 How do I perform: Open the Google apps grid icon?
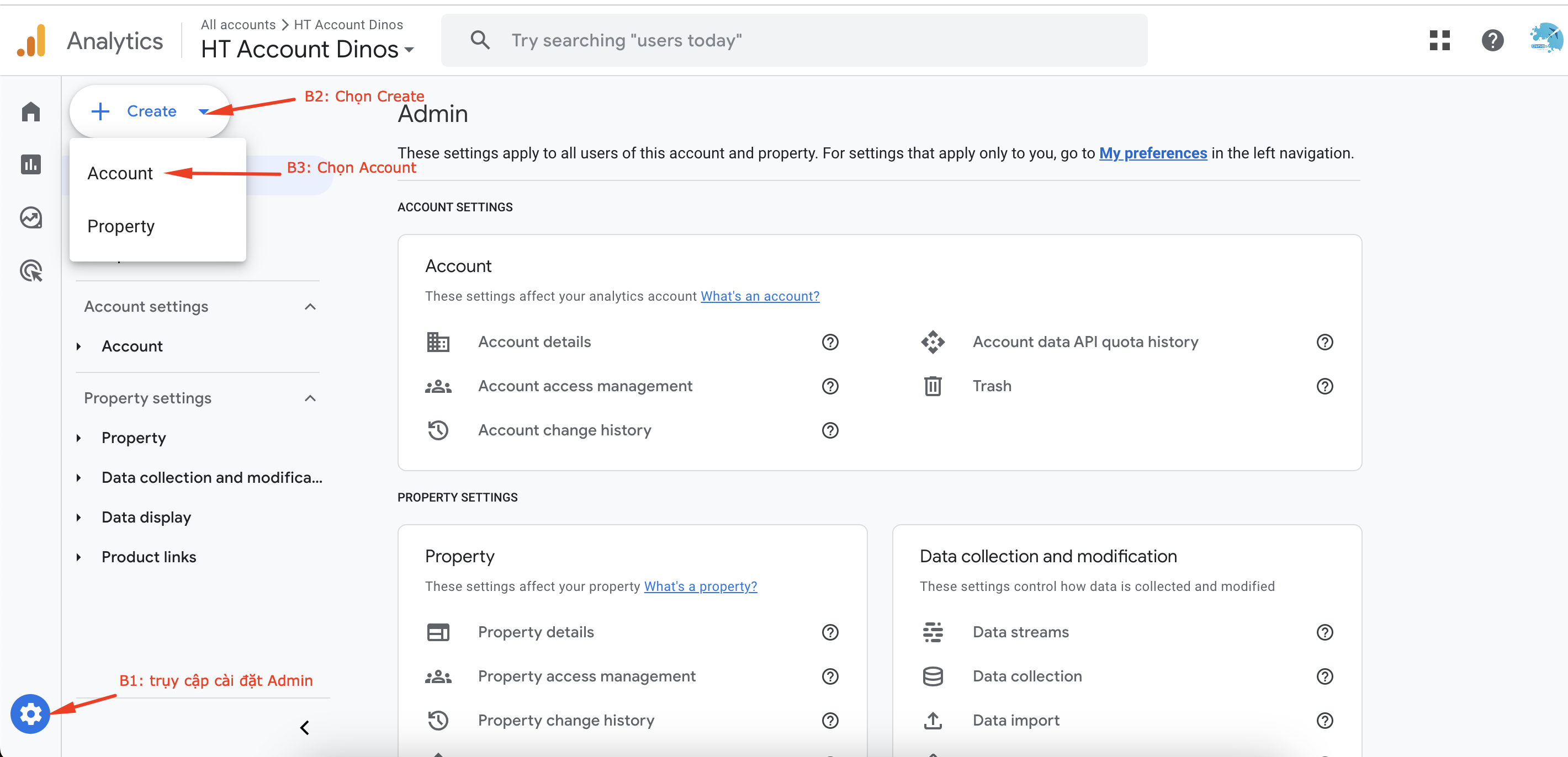click(1439, 41)
